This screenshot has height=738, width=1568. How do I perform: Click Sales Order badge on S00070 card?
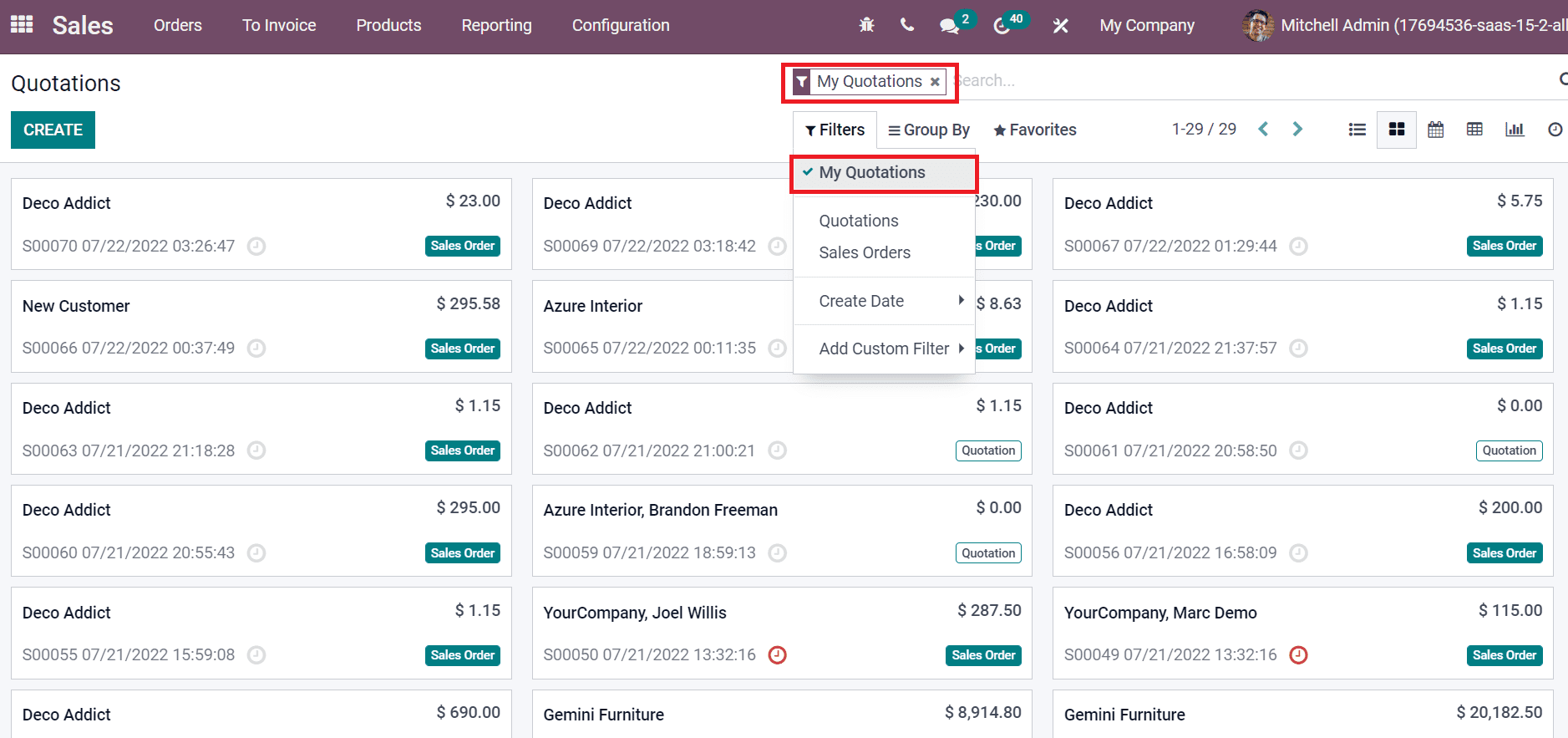463,246
